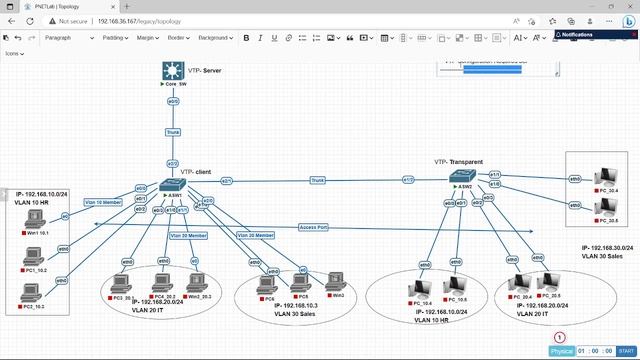640x360 pixels.
Task: Insert a numbered list
Action: [316, 38]
